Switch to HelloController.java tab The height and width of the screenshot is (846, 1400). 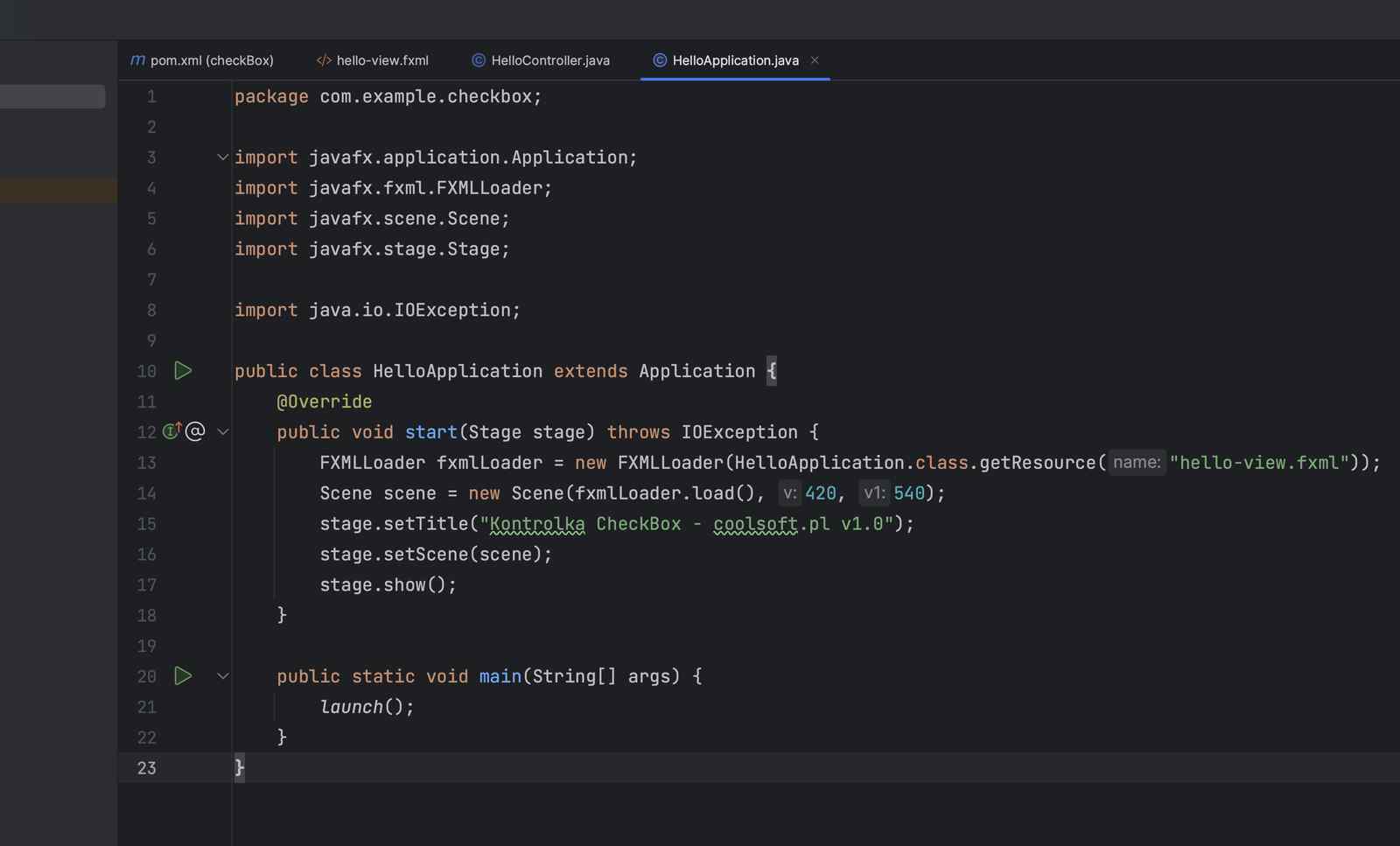click(541, 60)
